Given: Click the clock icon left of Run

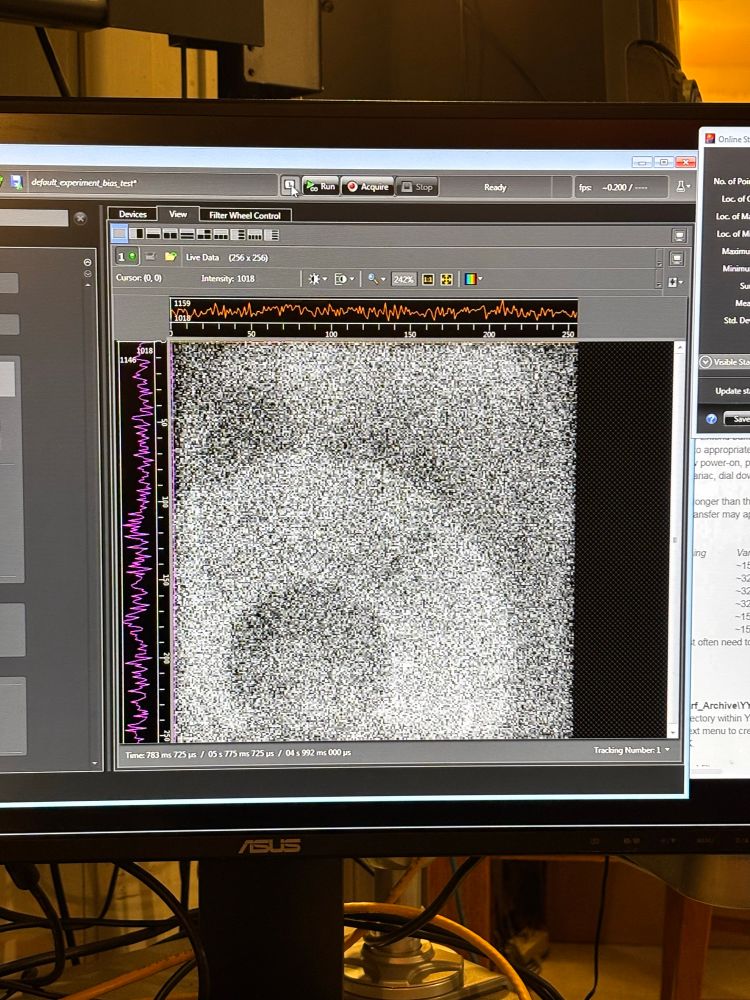Looking at the screenshot, I should click(290, 186).
